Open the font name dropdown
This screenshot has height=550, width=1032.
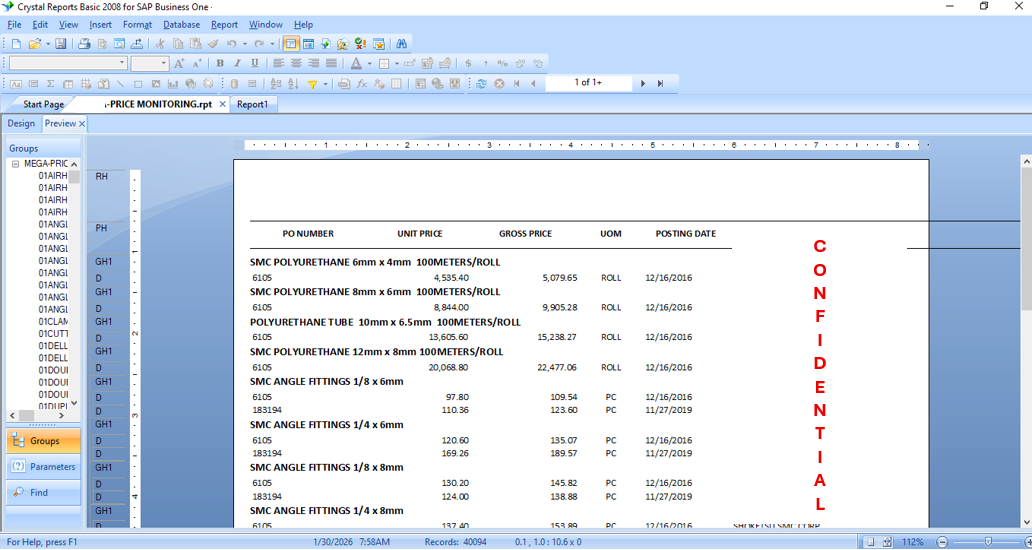tap(122, 64)
